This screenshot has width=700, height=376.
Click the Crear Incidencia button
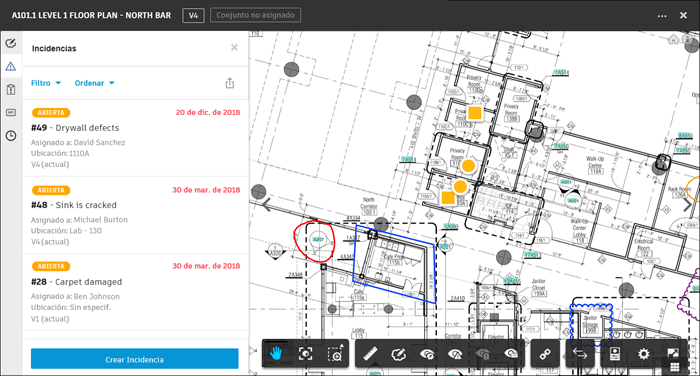coord(134,359)
